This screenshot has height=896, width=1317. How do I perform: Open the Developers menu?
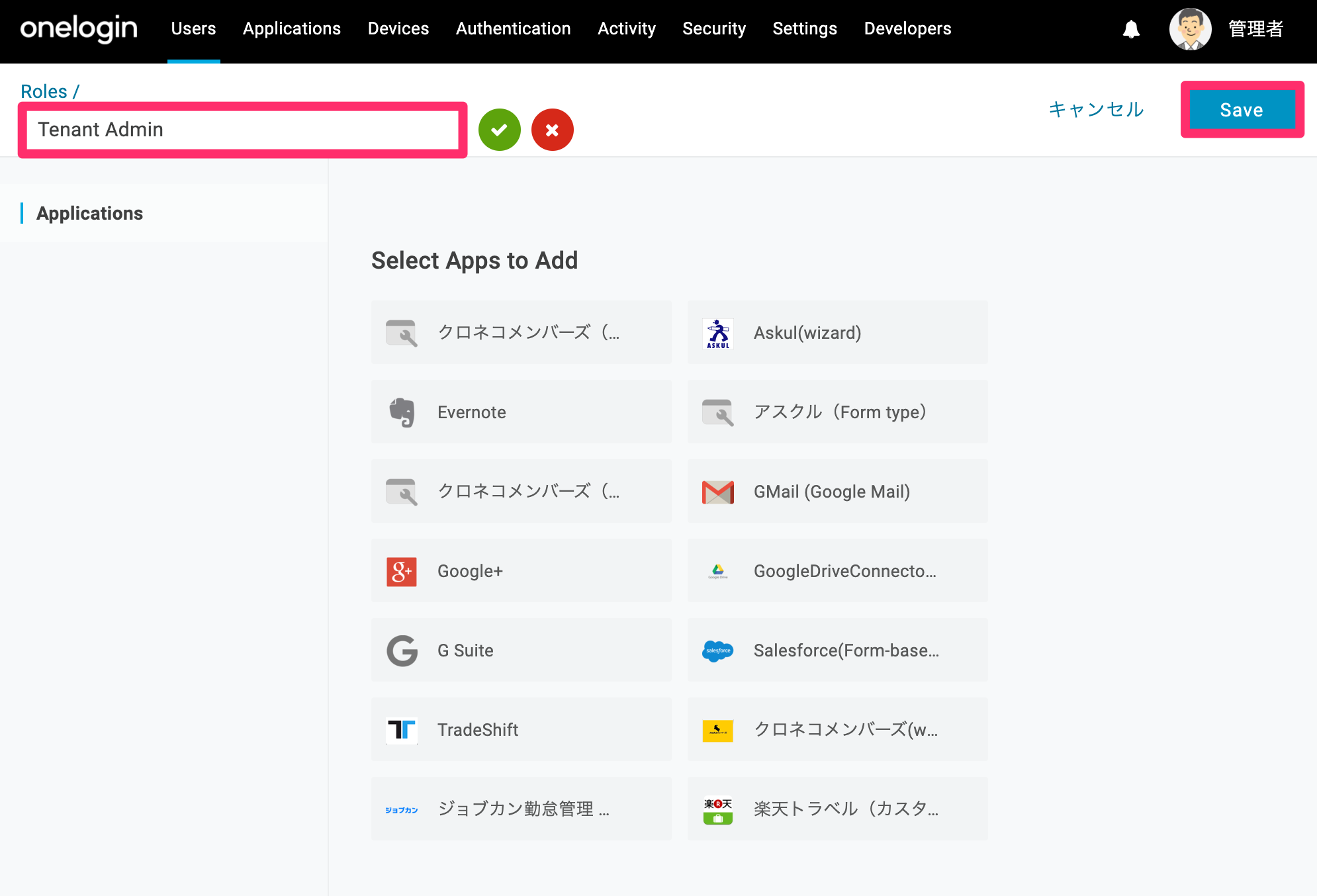coord(908,28)
